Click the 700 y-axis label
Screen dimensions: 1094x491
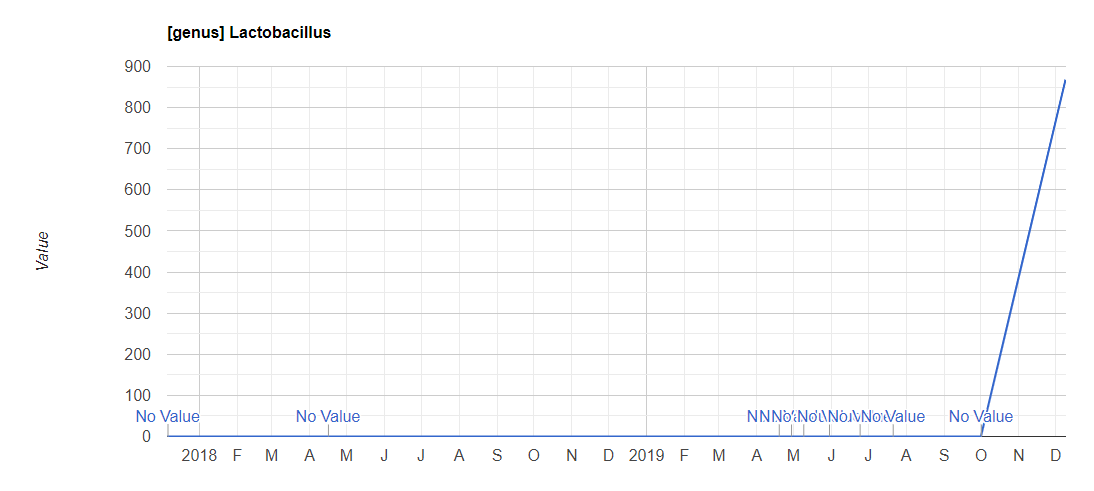coord(138,149)
